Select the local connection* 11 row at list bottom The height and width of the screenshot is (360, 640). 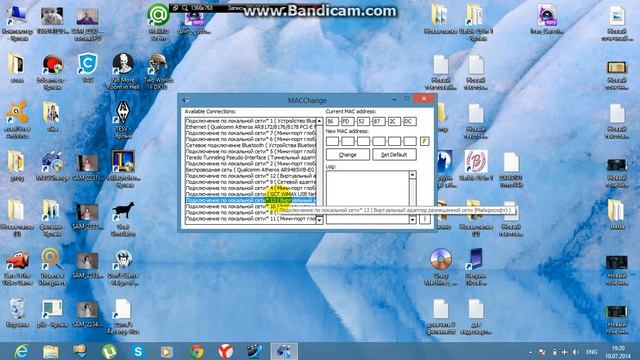pyautogui.click(x=251, y=218)
